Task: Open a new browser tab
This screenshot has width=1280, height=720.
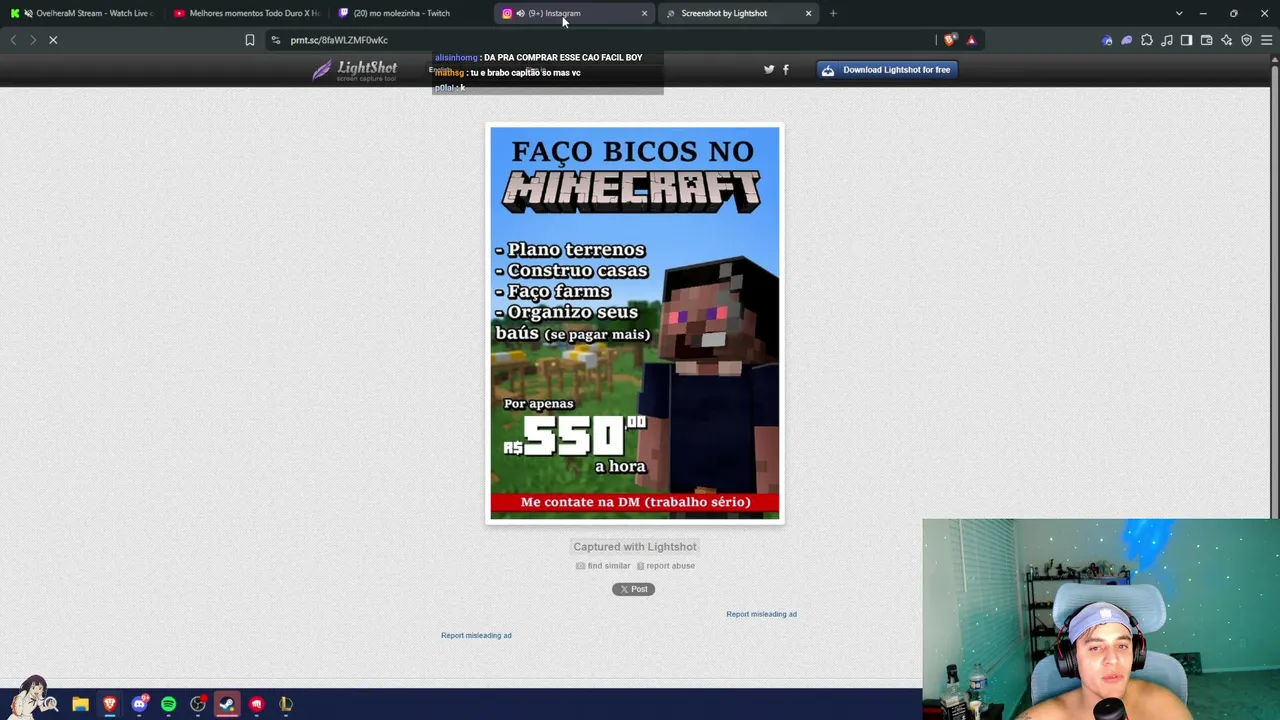Action: tap(833, 13)
